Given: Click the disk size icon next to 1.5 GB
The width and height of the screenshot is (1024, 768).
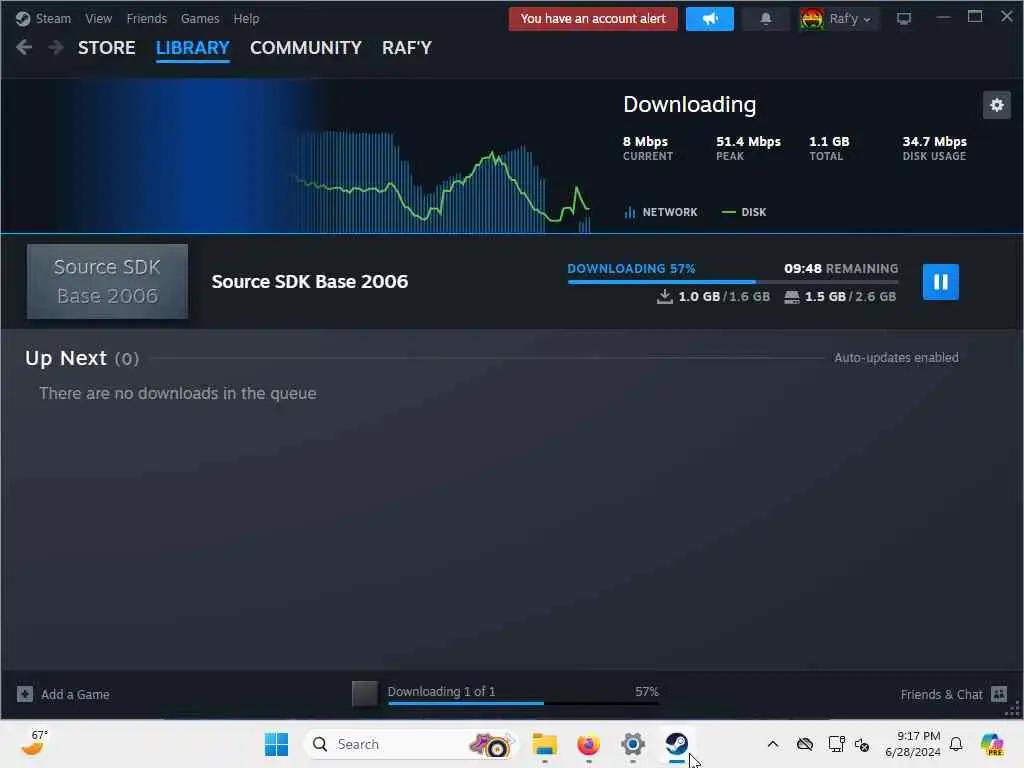Looking at the screenshot, I should tap(792, 297).
